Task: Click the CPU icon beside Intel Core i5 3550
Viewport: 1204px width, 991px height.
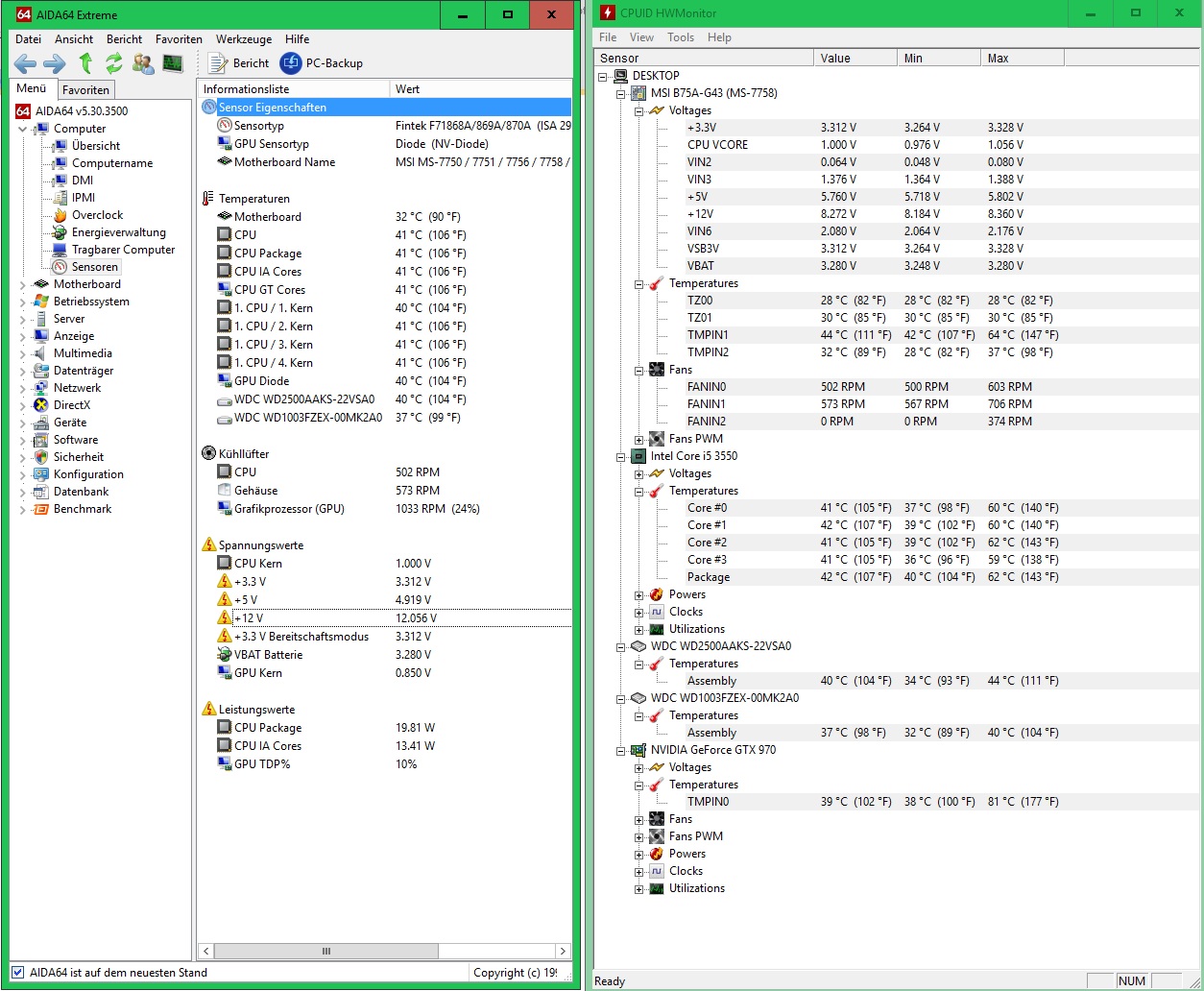Action: (x=638, y=456)
